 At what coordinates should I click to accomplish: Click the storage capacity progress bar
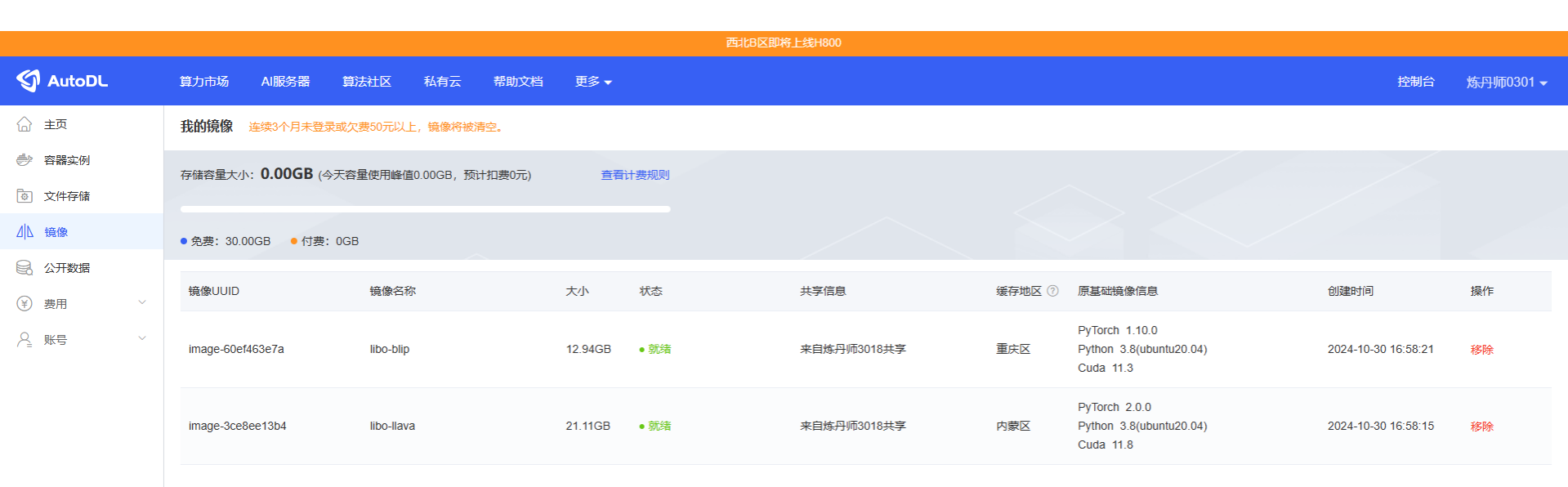[x=425, y=209]
